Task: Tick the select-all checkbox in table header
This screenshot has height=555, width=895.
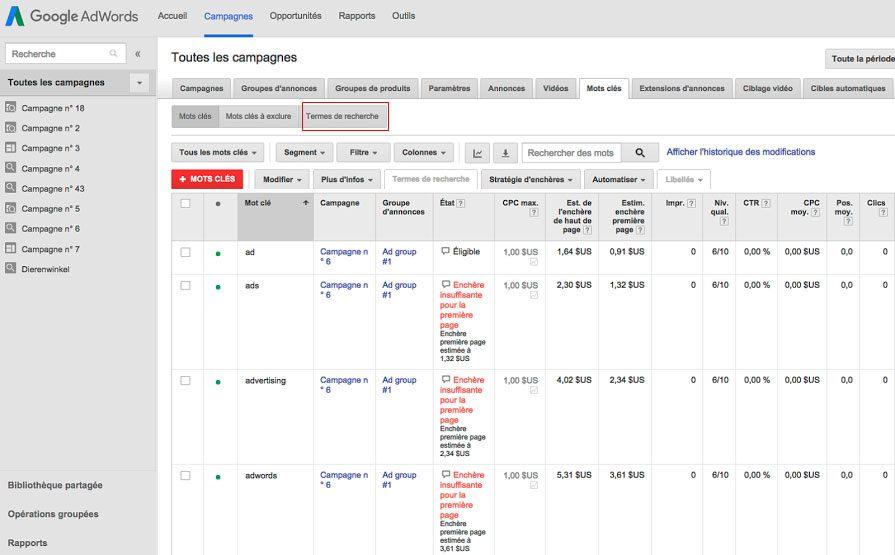Action: click(186, 203)
